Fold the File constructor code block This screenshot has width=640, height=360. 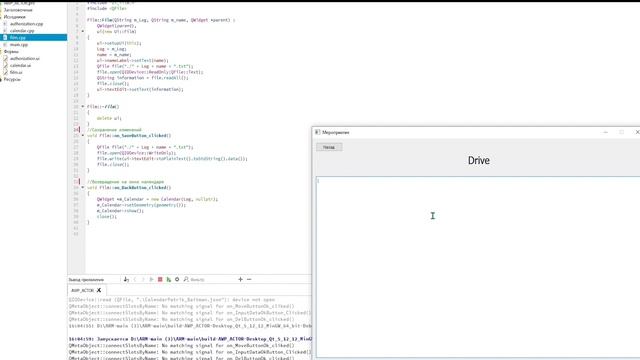[x=82, y=31]
